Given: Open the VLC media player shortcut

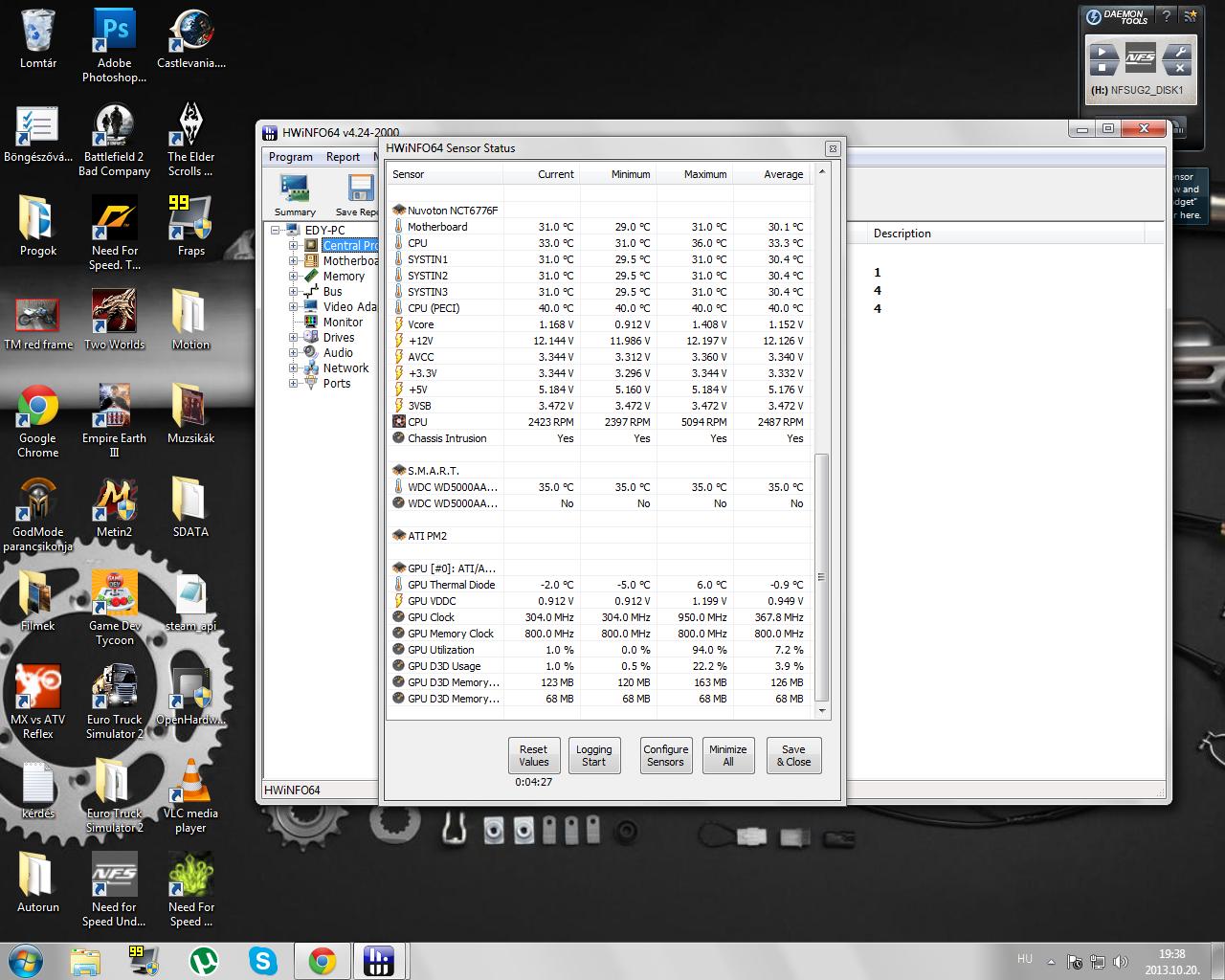Looking at the screenshot, I should [x=191, y=796].
